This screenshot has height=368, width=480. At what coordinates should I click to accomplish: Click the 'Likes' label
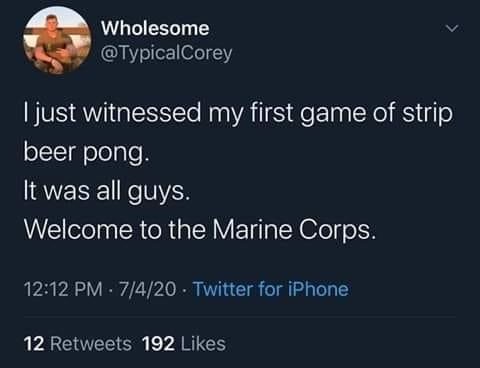click(x=203, y=344)
